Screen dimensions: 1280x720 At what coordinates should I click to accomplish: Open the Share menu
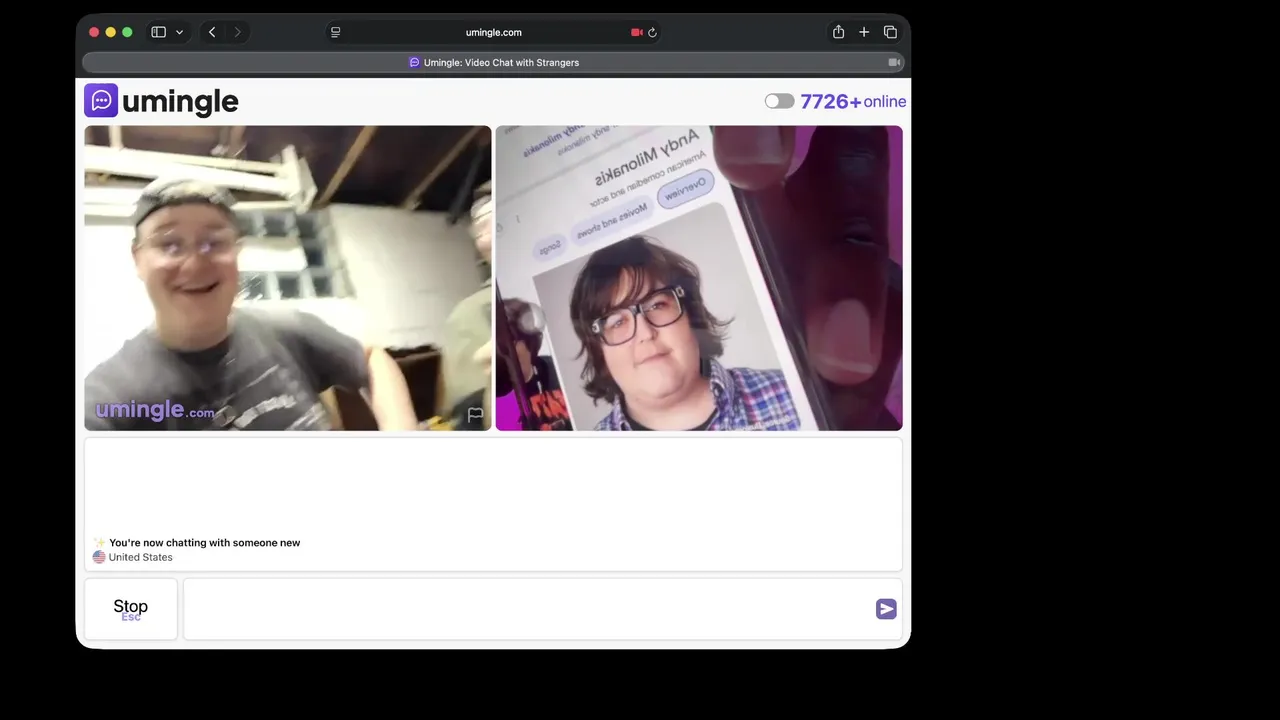[x=839, y=32]
